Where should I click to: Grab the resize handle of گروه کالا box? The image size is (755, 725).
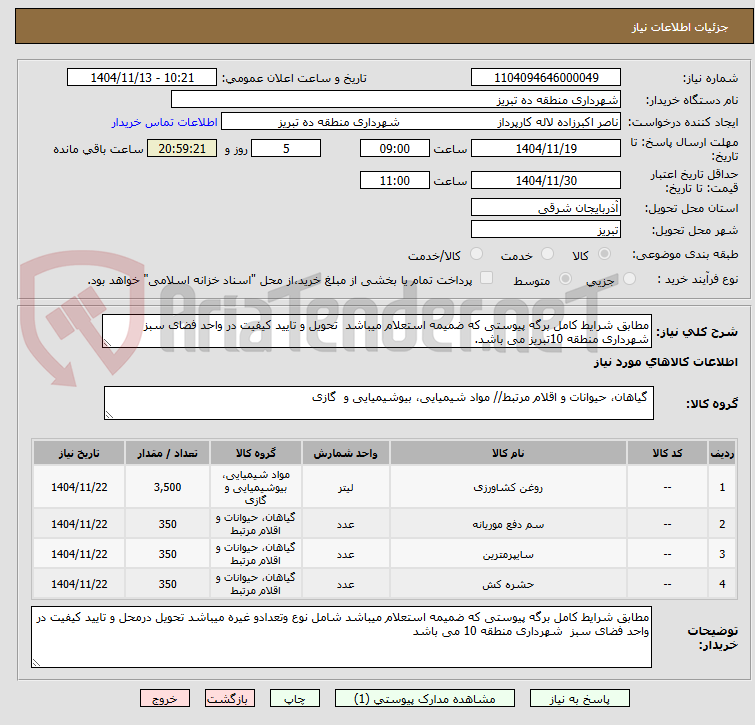(109, 414)
